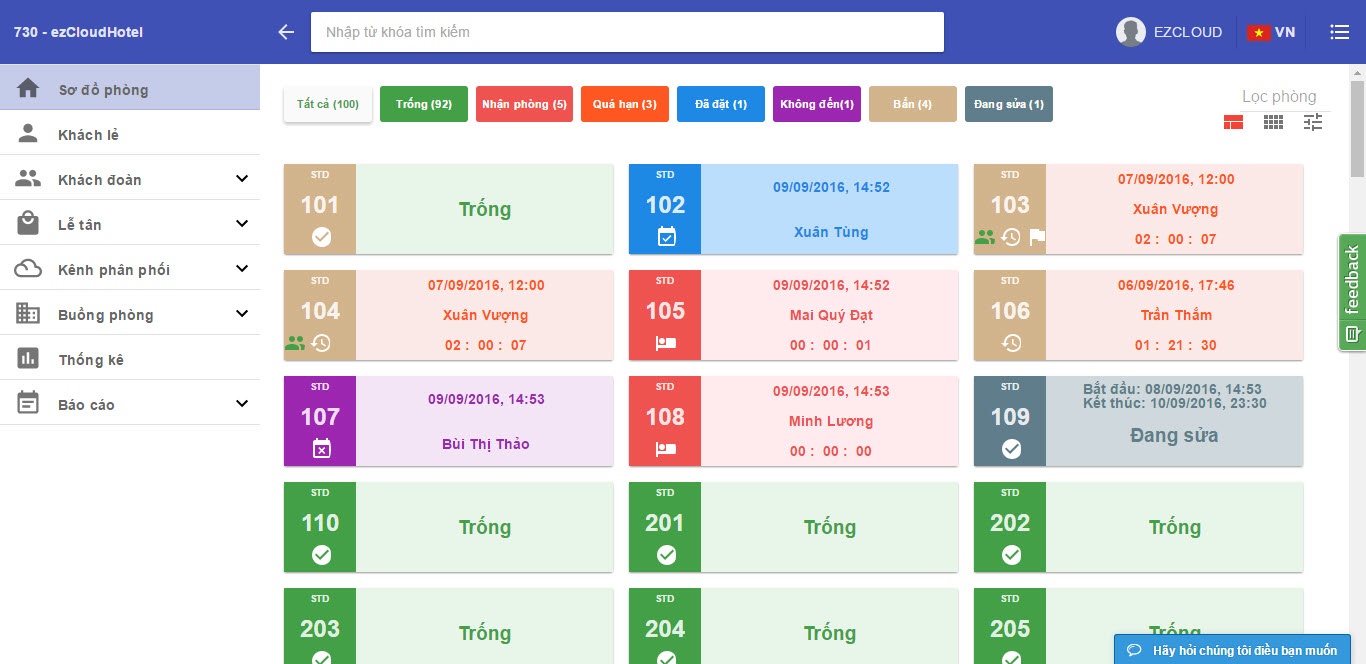Open the VN language selector
This screenshot has width=1366, height=664.
pyautogui.click(x=1271, y=32)
